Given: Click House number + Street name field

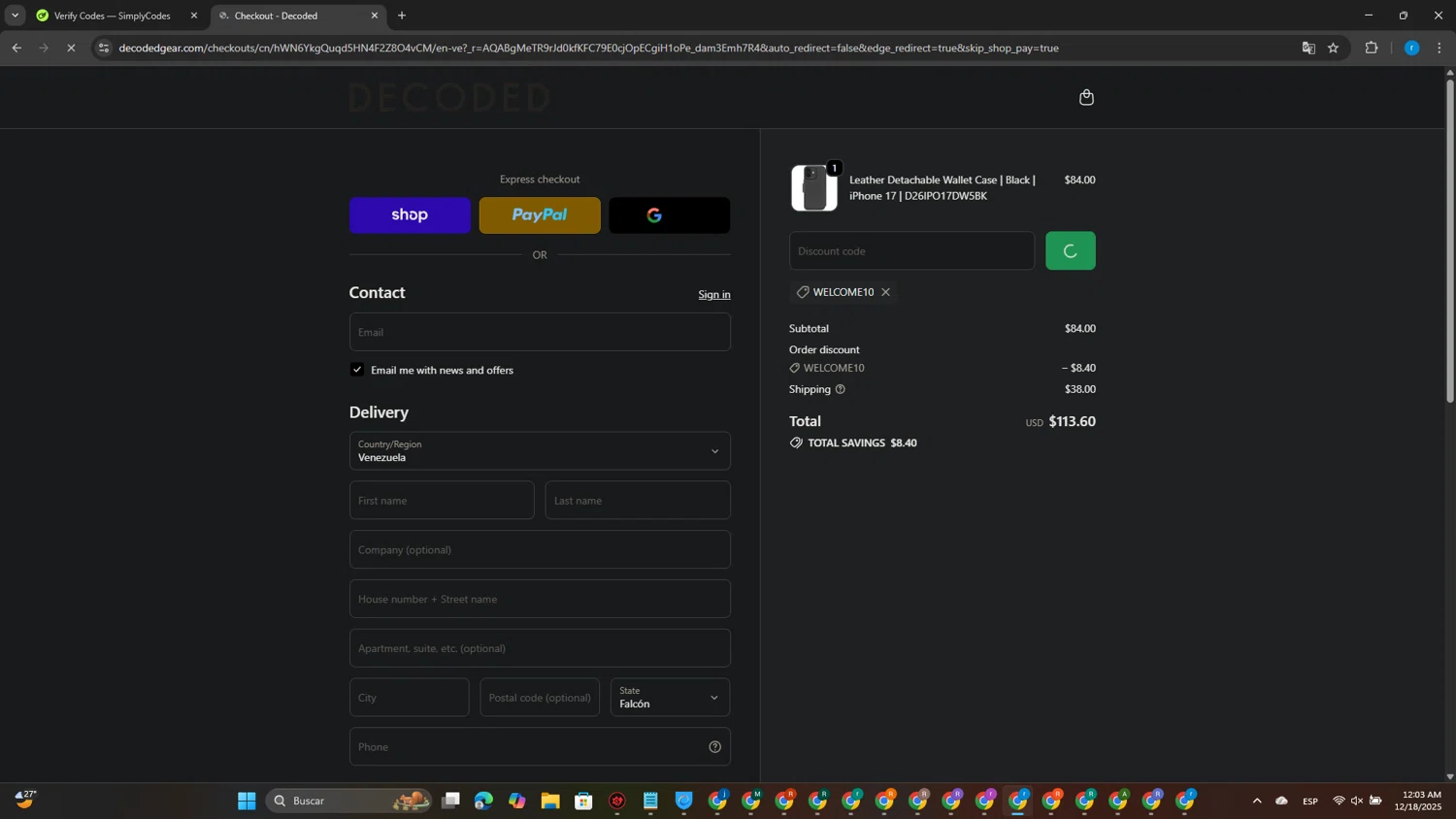Looking at the screenshot, I should tap(540, 599).
